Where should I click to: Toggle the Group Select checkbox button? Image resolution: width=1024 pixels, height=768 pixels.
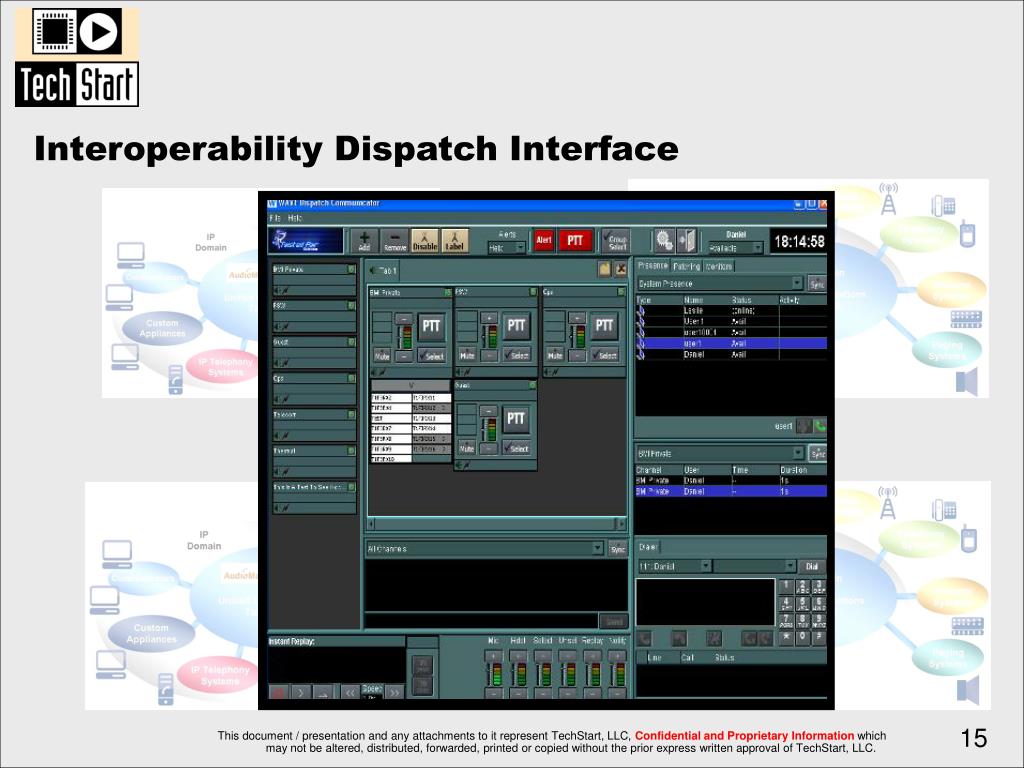pyautogui.click(x=615, y=240)
